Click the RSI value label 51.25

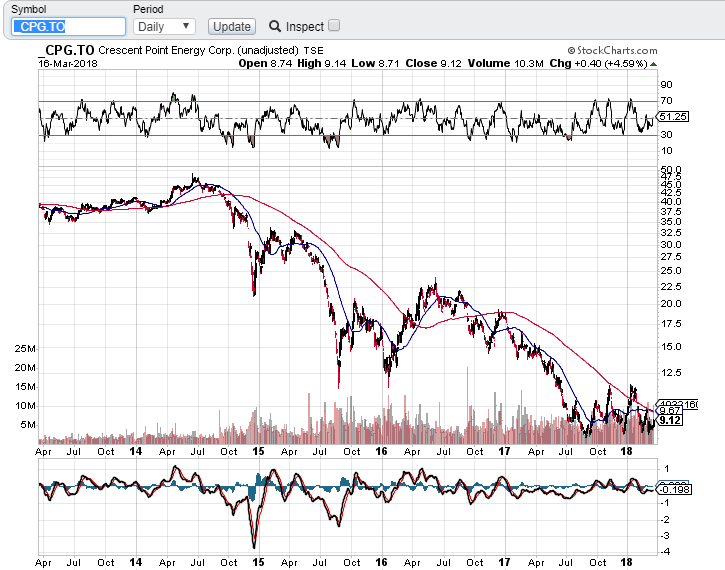pos(673,116)
